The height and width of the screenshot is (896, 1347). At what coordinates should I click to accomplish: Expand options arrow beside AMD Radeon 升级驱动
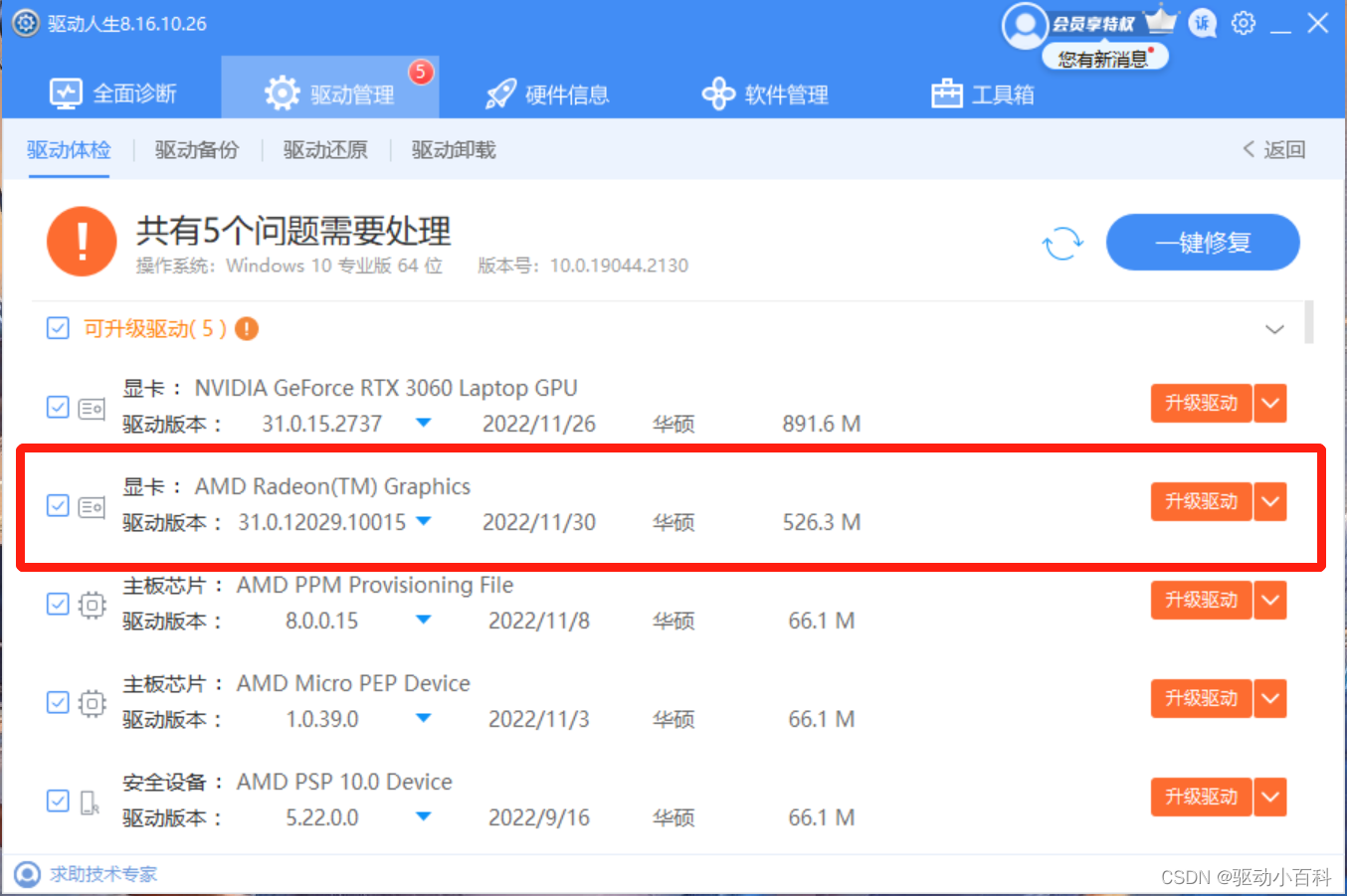click(1270, 501)
